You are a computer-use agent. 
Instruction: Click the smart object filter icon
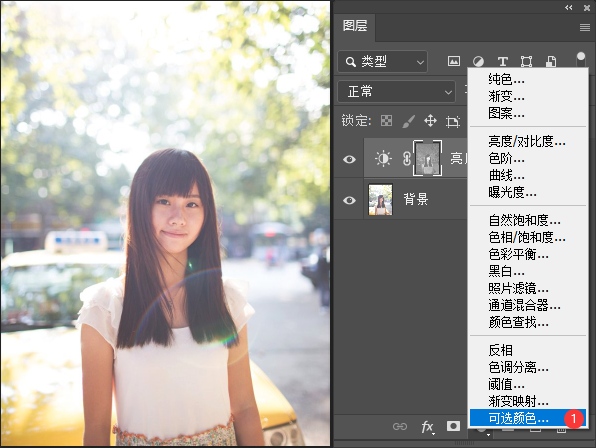coord(551,61)
